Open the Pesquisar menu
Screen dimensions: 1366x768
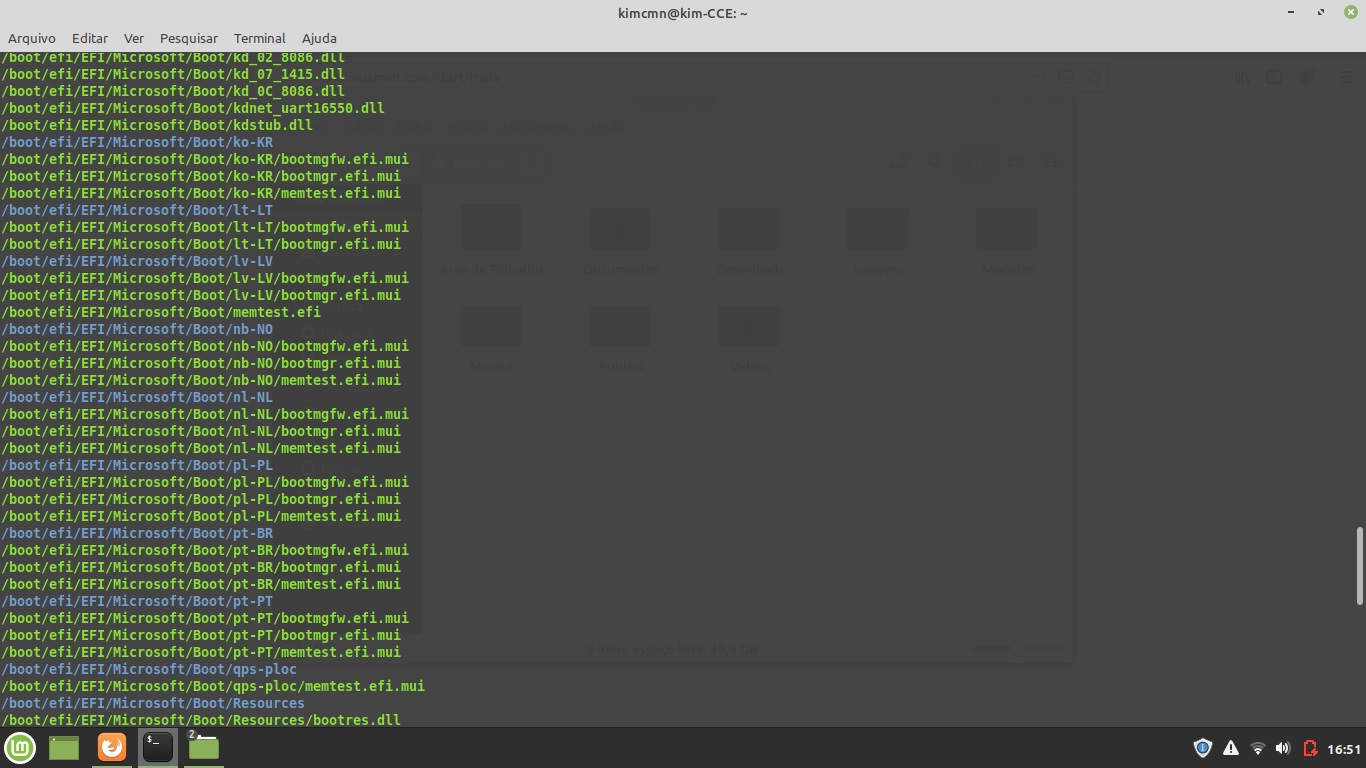pyautogui.click(x=189, y=38)
